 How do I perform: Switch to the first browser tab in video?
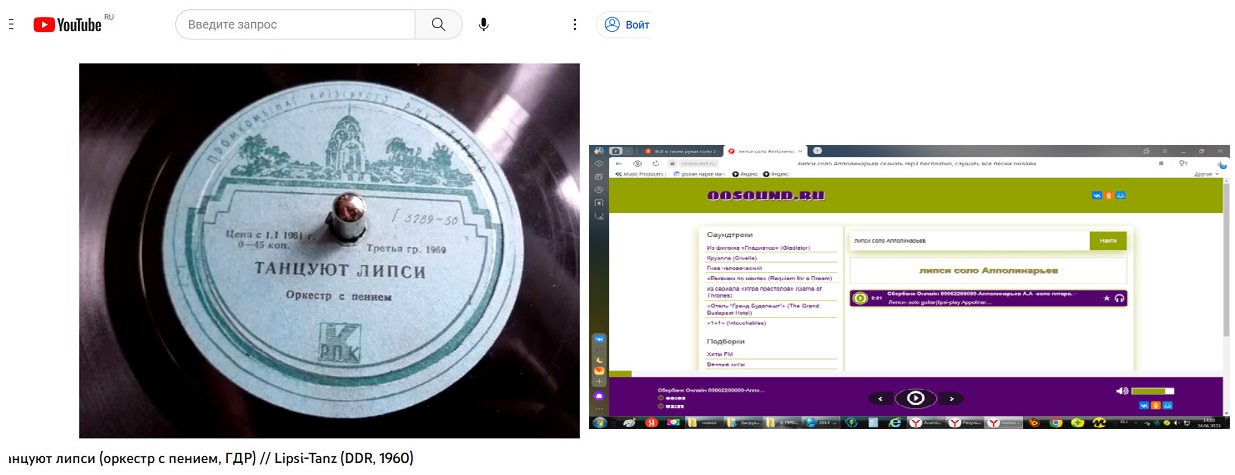[681, 150]
